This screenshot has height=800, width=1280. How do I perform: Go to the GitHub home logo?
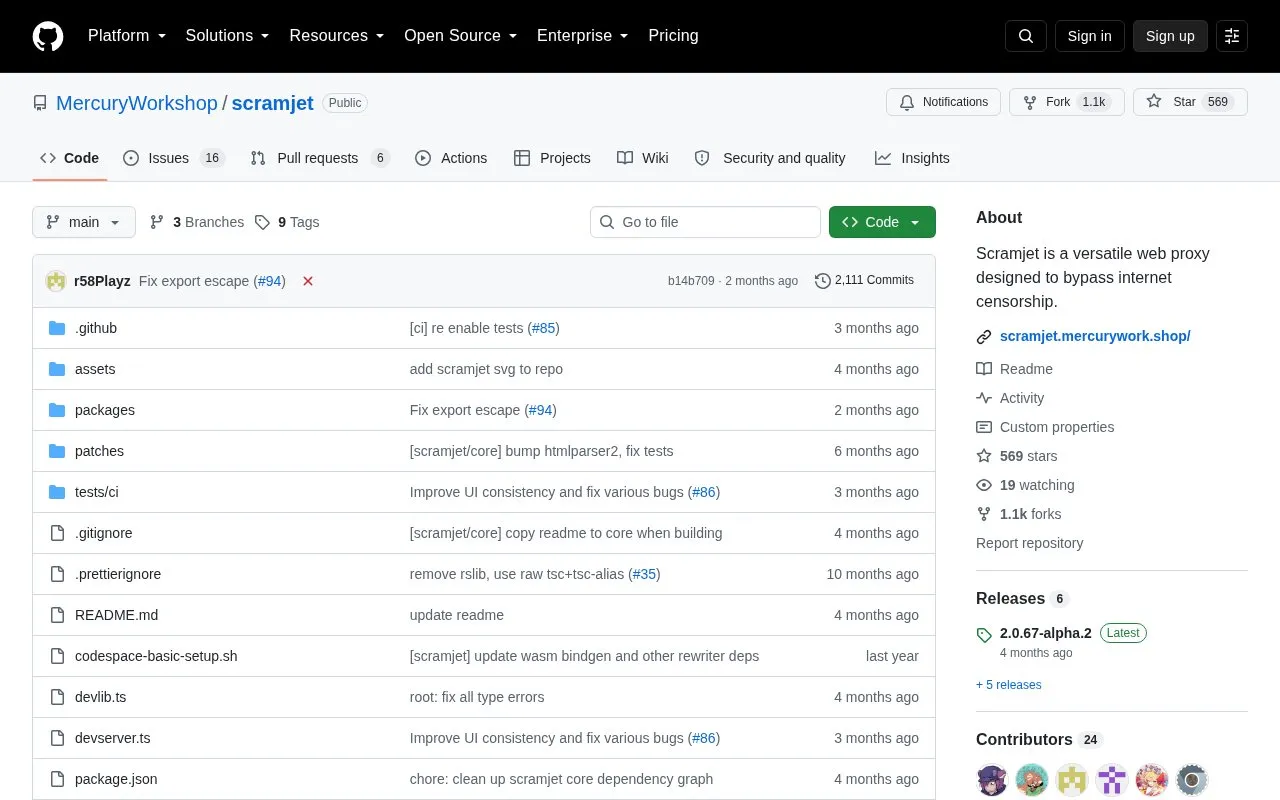click(48, 36)
